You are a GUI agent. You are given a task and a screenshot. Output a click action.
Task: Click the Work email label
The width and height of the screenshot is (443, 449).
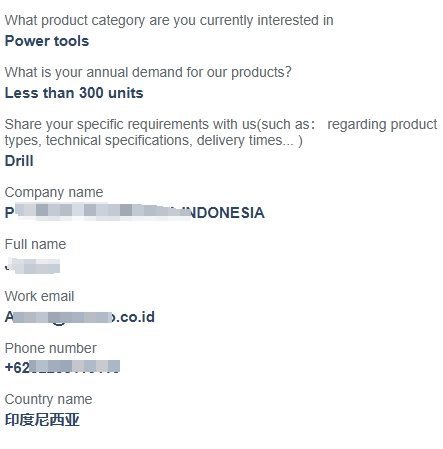pyautogui.click(x=39, y=296)
